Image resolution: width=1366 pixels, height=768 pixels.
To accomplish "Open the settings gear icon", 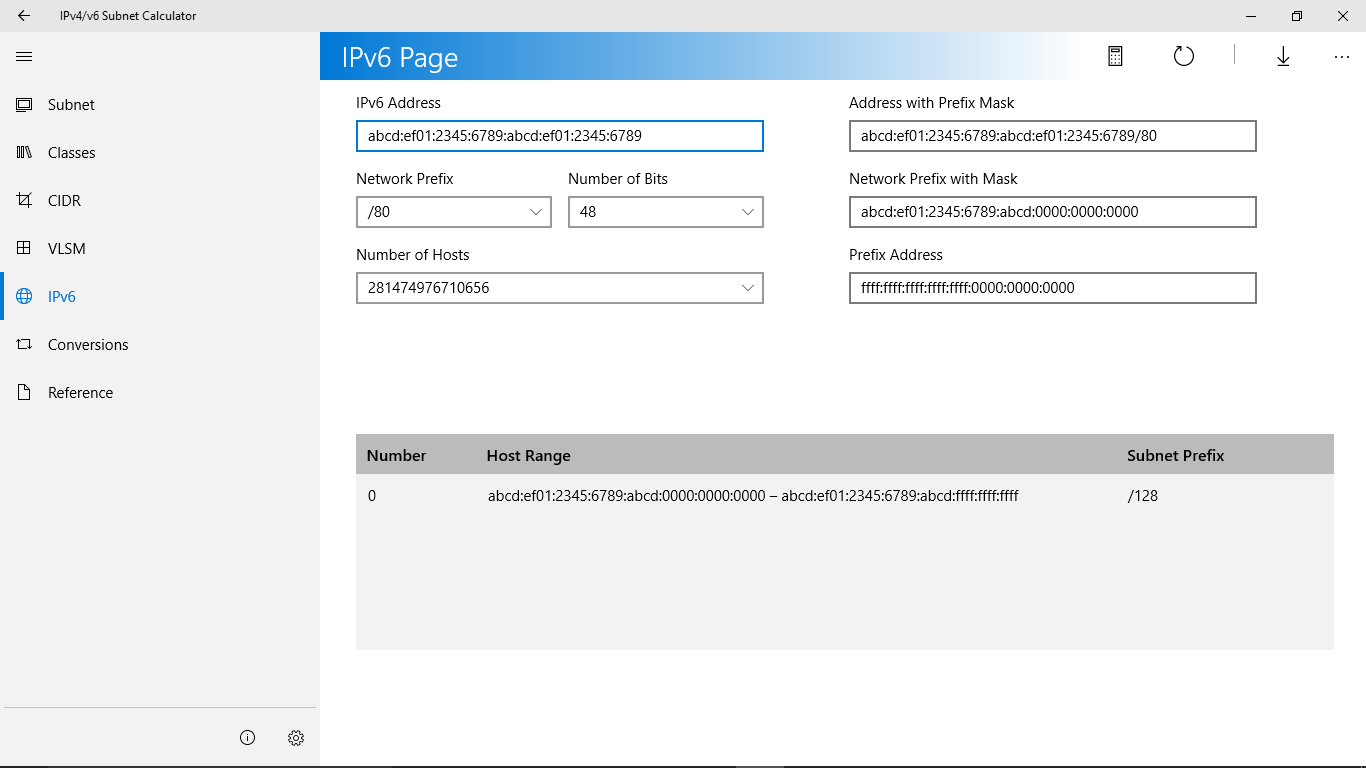I will 296,738.
